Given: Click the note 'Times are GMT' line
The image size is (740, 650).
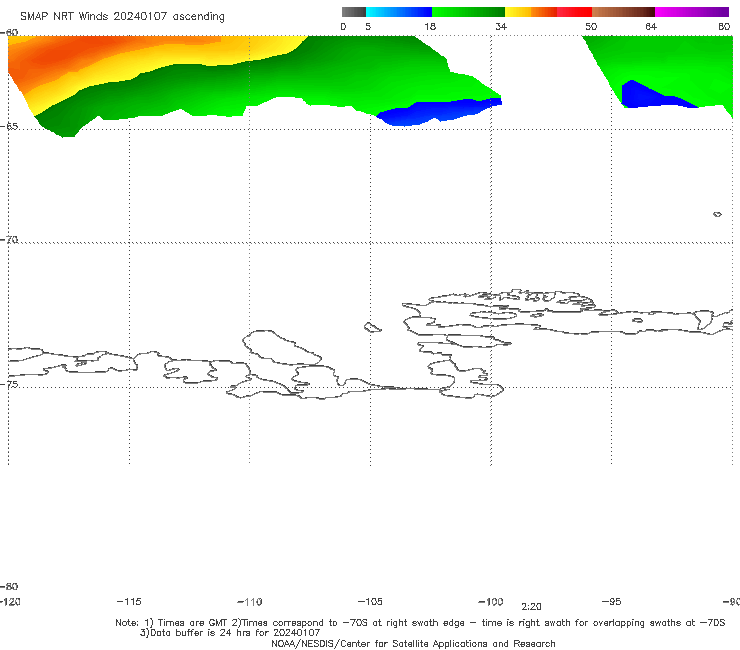Looking at the screenshot, I should [420, 623].
